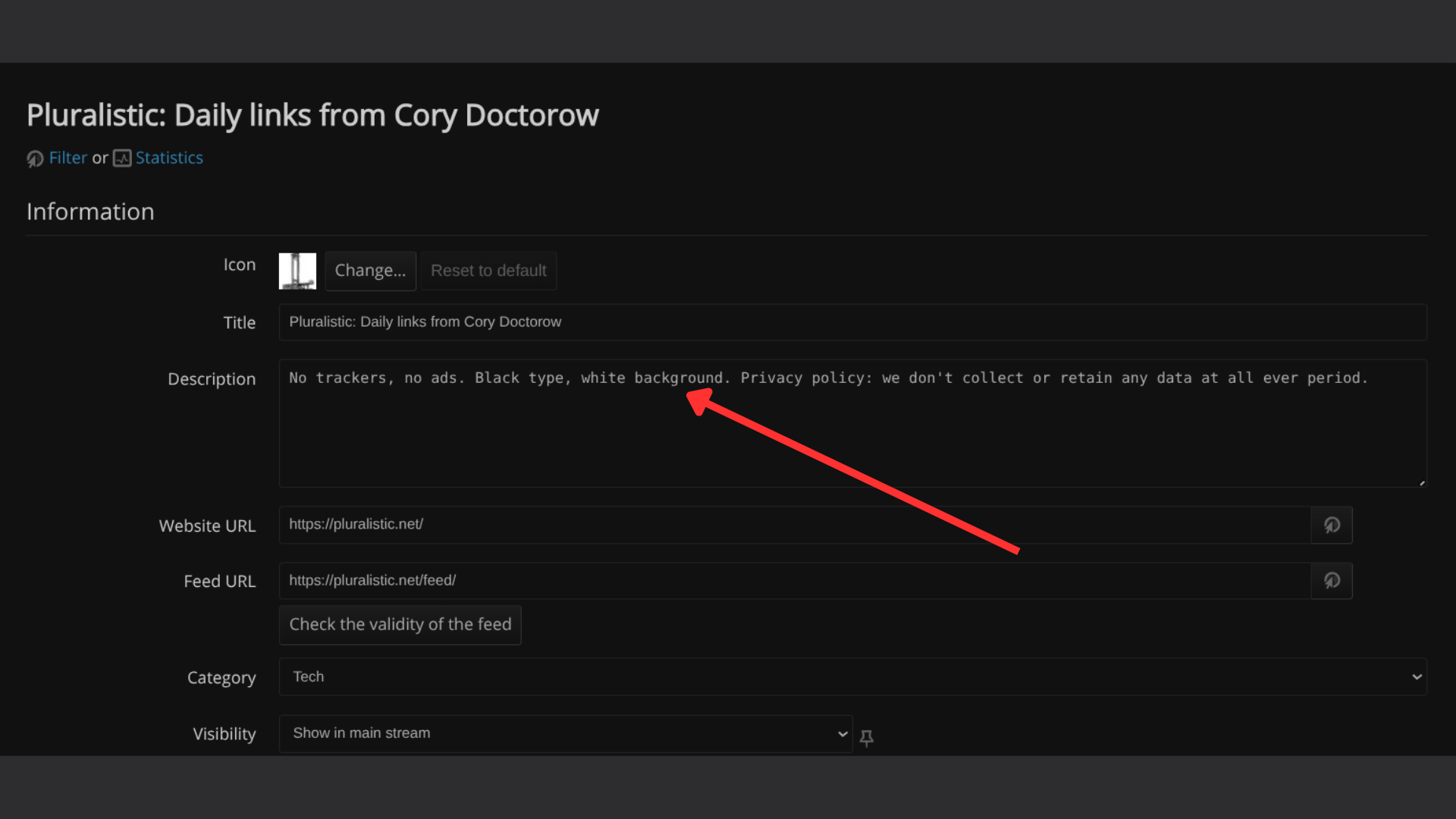Click inside the Description text area
Image resolution: width=1456 pixels, height=819 pixels.
point(852,423)
